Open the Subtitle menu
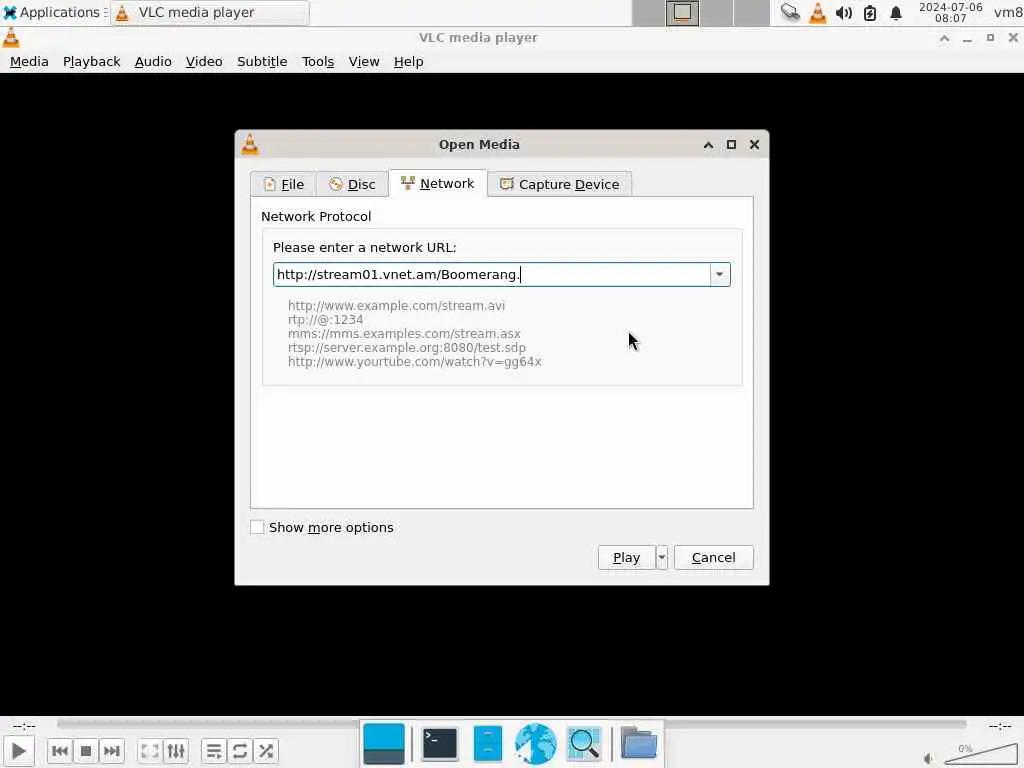 tap(262, 61)
